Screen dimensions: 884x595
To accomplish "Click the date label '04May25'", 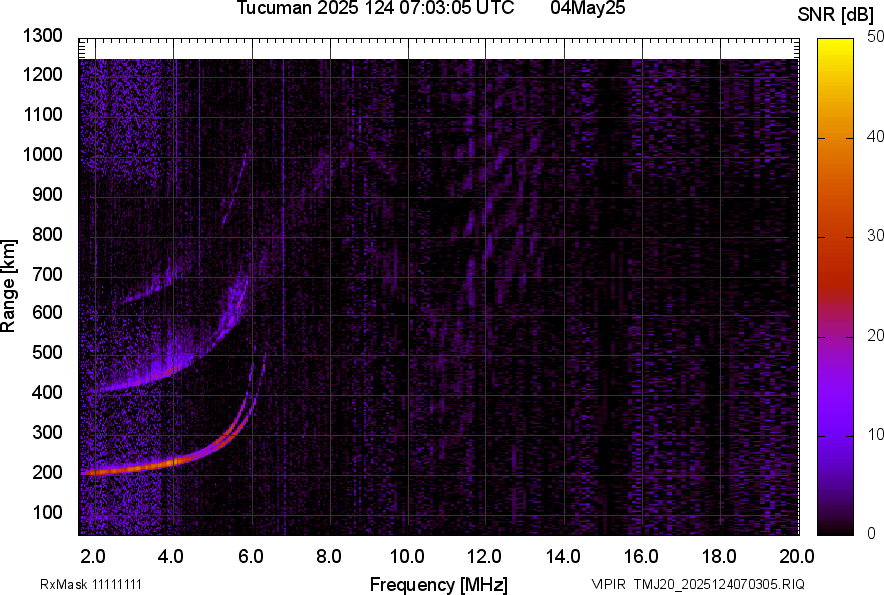I will click(588, 8).
